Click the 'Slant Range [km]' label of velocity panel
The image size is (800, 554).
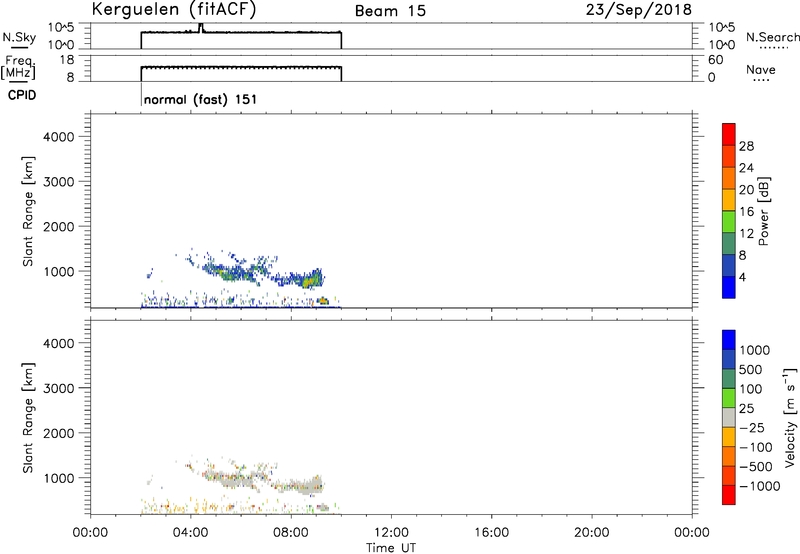[x=28, y=418]
